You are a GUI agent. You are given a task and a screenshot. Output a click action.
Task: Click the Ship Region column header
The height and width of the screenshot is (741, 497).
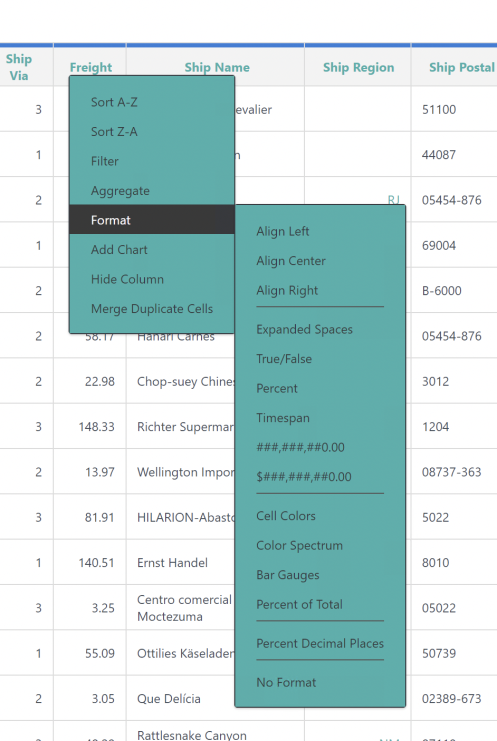[x=358, y=68]
